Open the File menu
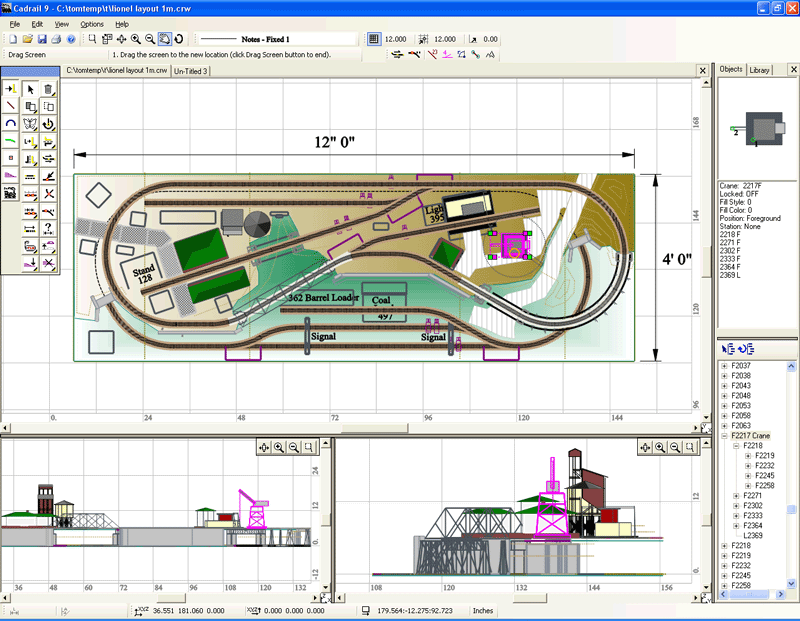800x621 pixels. click(15, 24)
